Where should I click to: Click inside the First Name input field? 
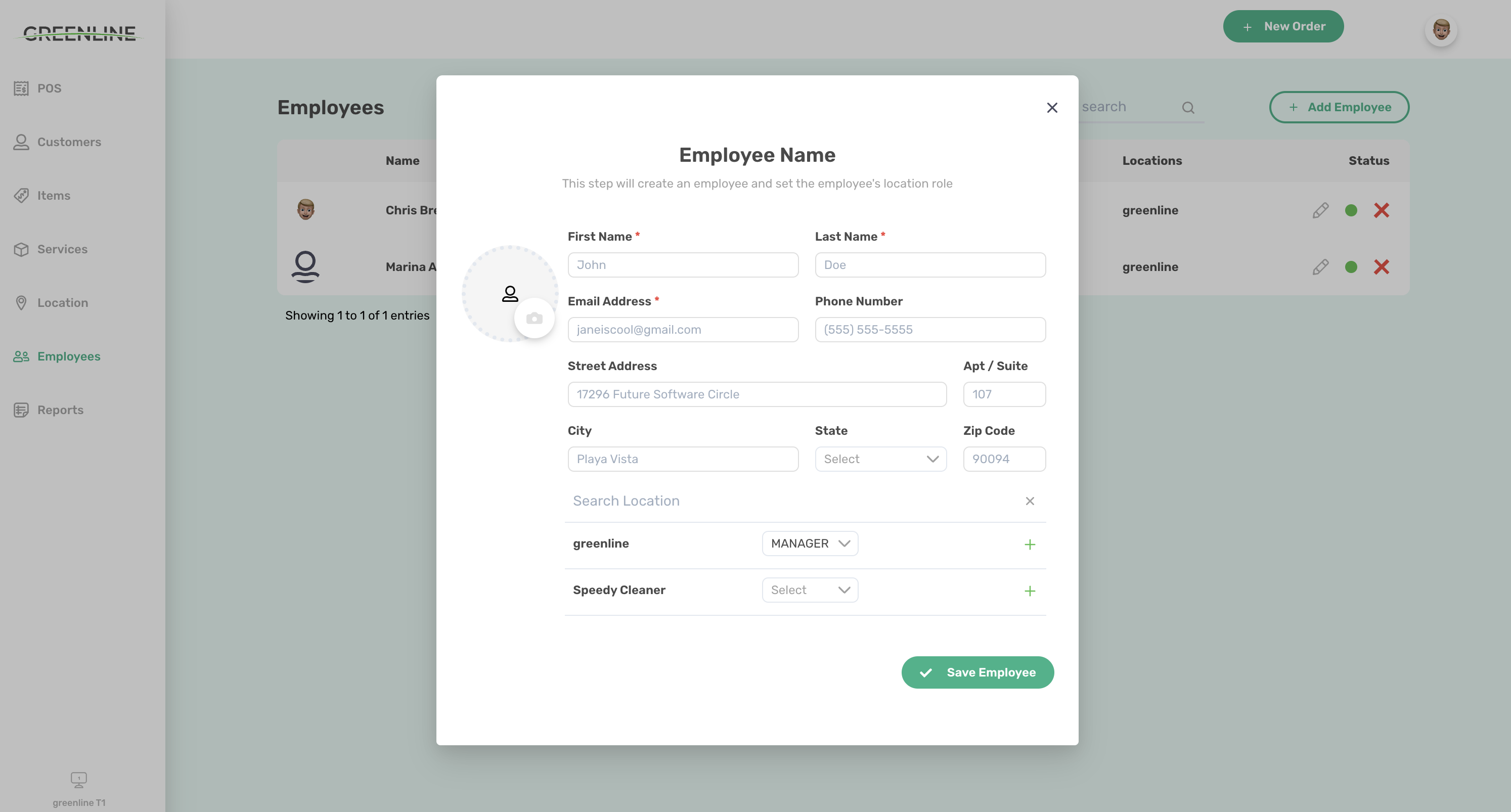pyautogui.click(x=682, y=264)
